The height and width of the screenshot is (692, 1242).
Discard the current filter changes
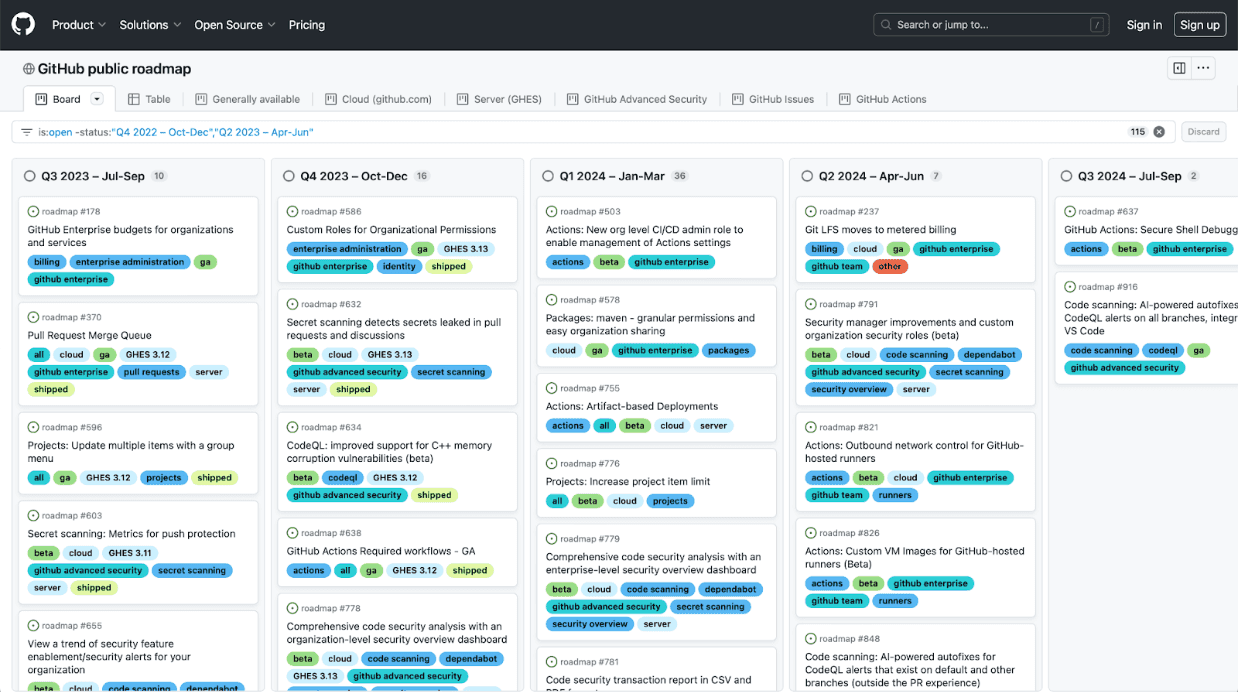(1203, 131)
